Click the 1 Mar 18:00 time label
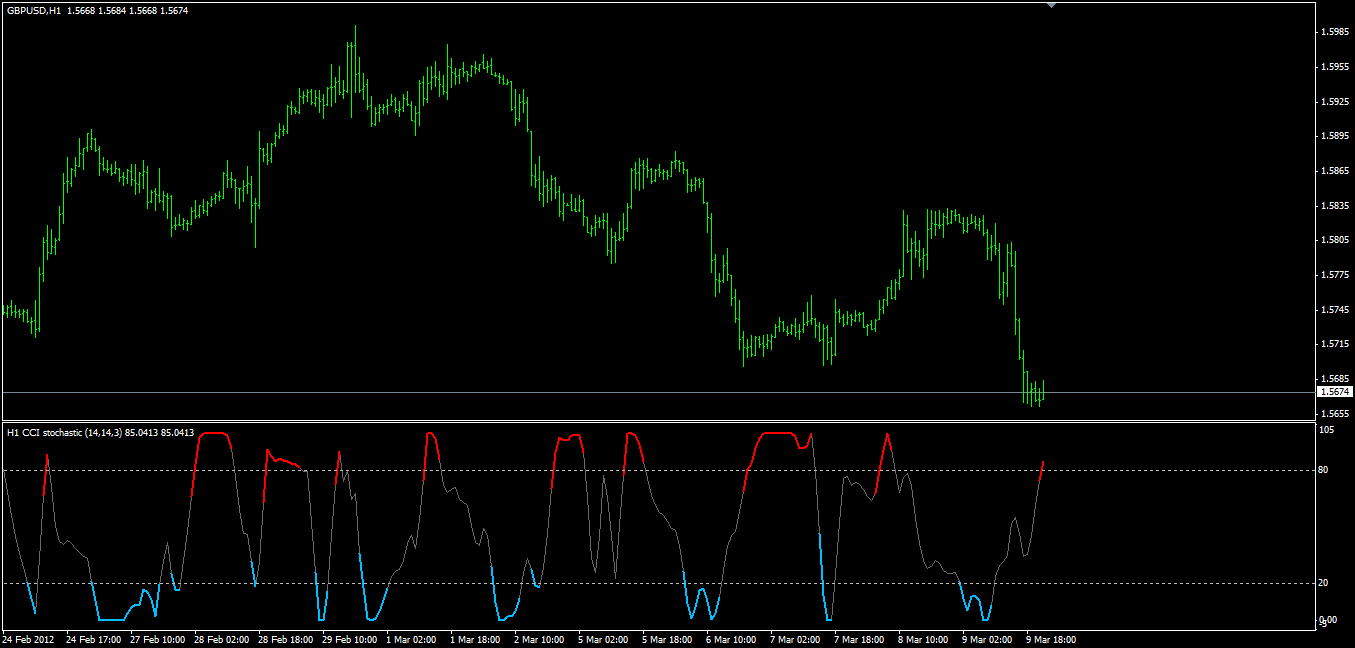The width and height of the screenshot is (1355, 648). click(x=476, y=638)
